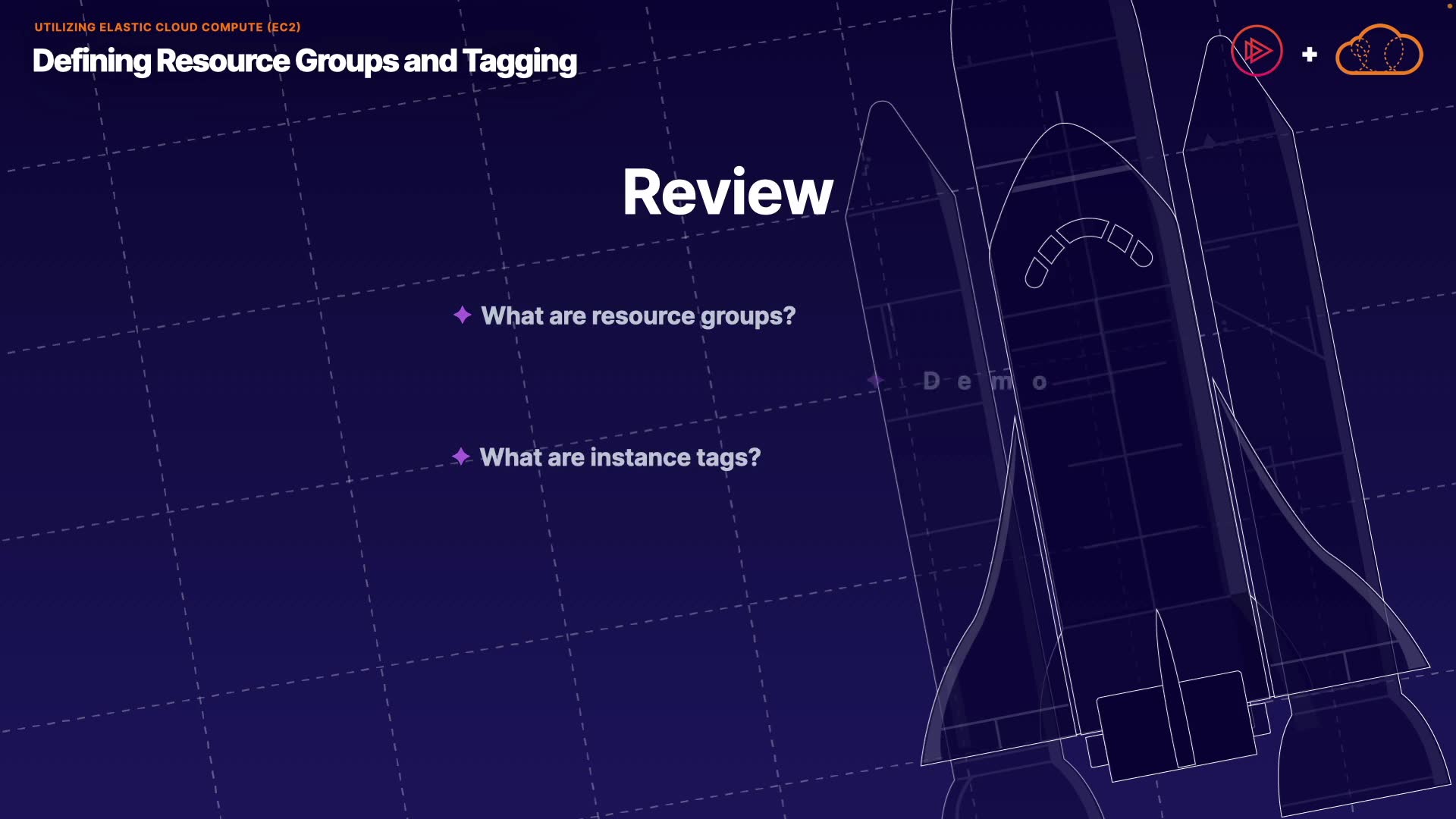Click the purple star bullet beside resource groups
This screenshot has height=819, width=1456.
pyautogui.click(x=463, y=315)
